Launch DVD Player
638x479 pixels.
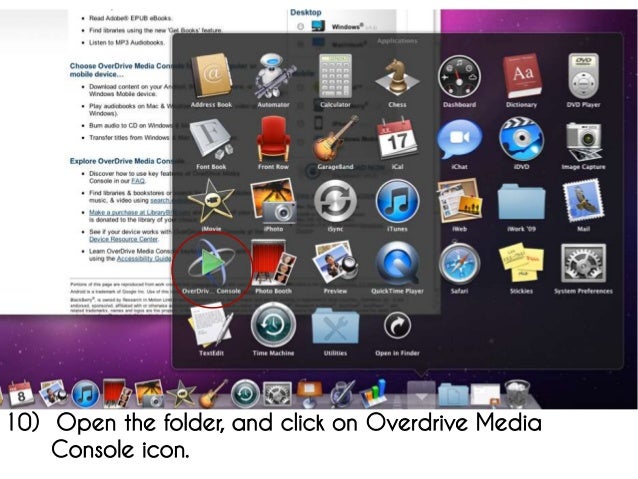click(x=583, y=76)
